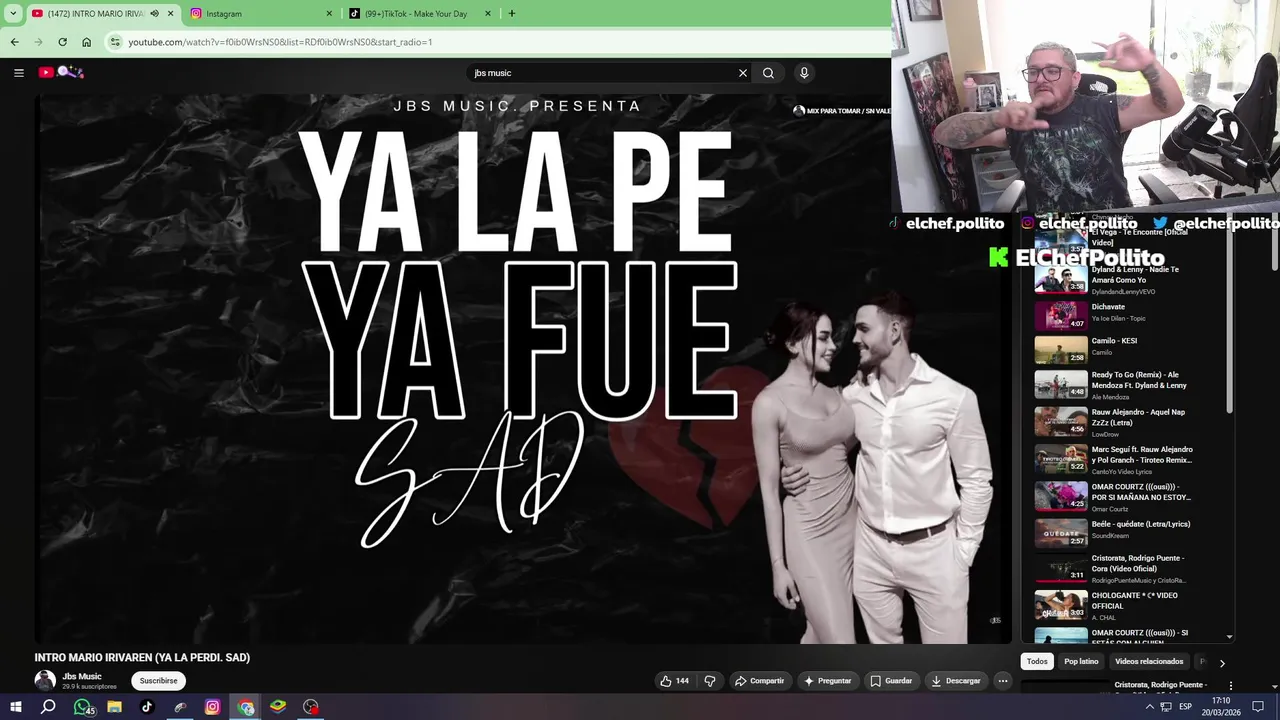The width and height of the screenshot is (1280, 720).
Task: Select the 'Pop latino' filter chip
Action: (1081, 662)
